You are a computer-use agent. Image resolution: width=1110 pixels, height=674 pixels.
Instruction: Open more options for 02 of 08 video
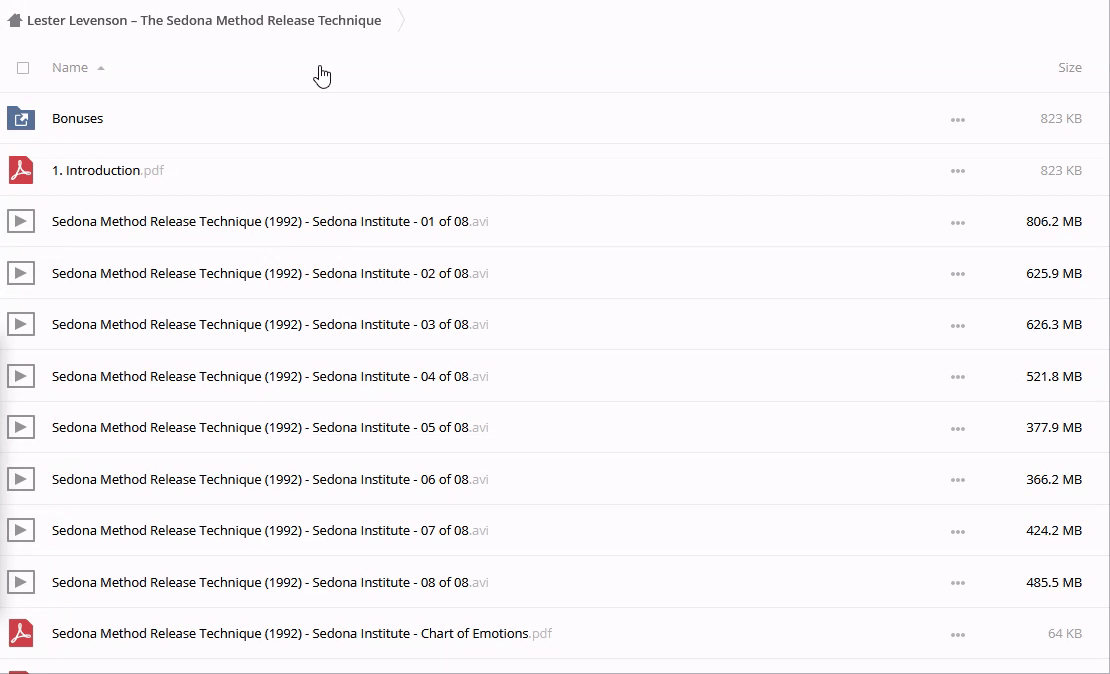pos(957,274)
